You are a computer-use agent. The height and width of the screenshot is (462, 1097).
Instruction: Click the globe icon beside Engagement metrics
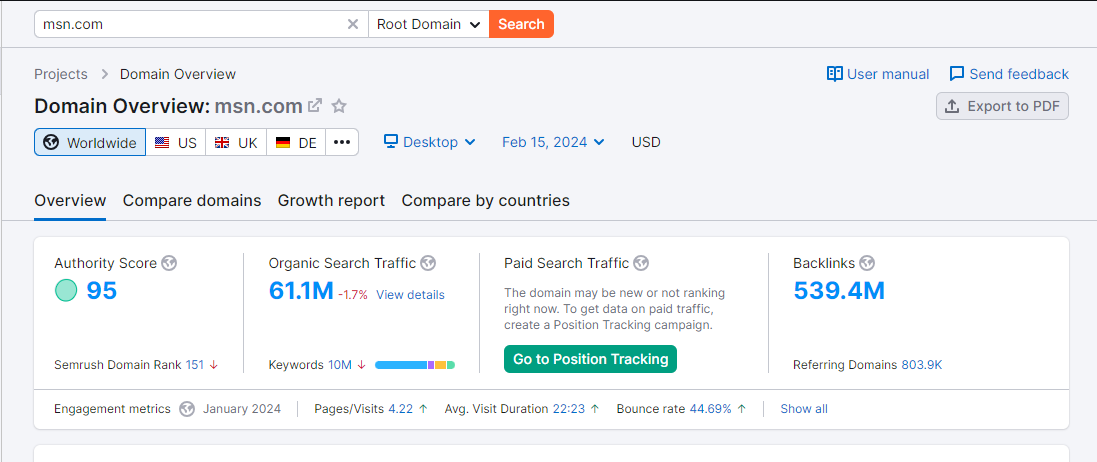[x=187, y=409]
